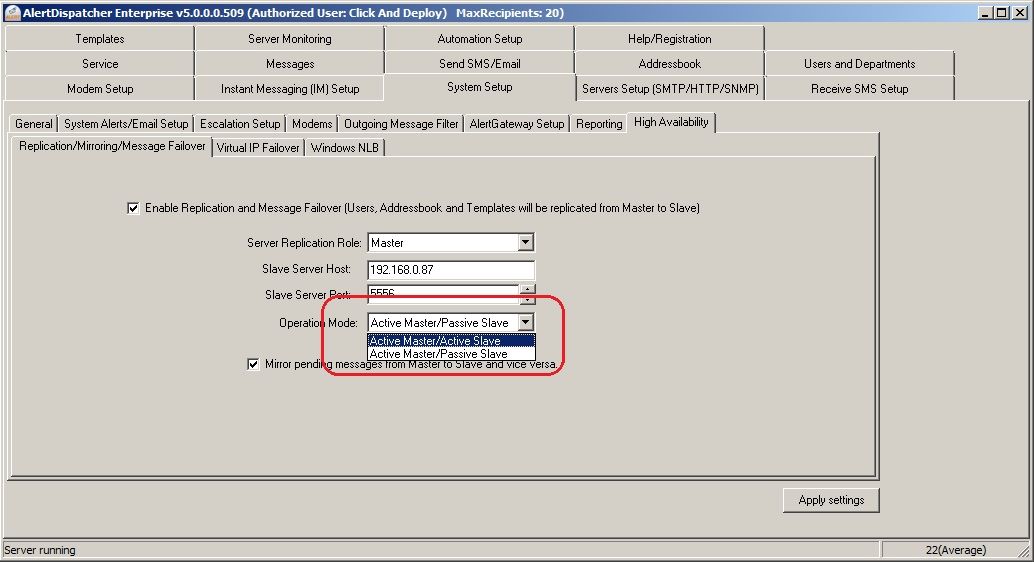The image size is (1034, 562).
Task: Open the Receive SMS Setup tab
Action: pyautogui.click(x=859, y=89)
